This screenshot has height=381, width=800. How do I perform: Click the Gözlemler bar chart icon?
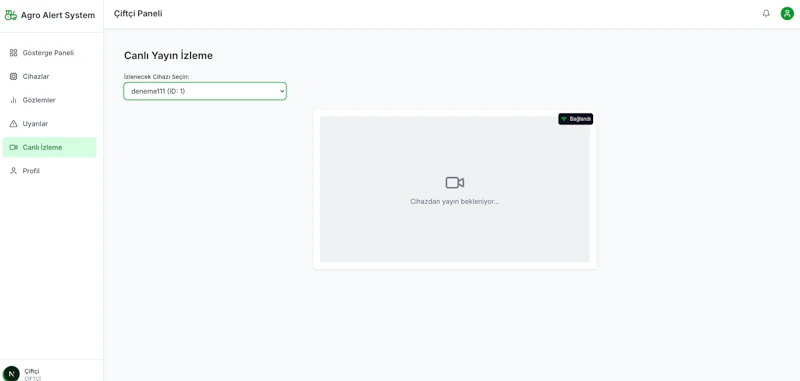pos(14,100)
